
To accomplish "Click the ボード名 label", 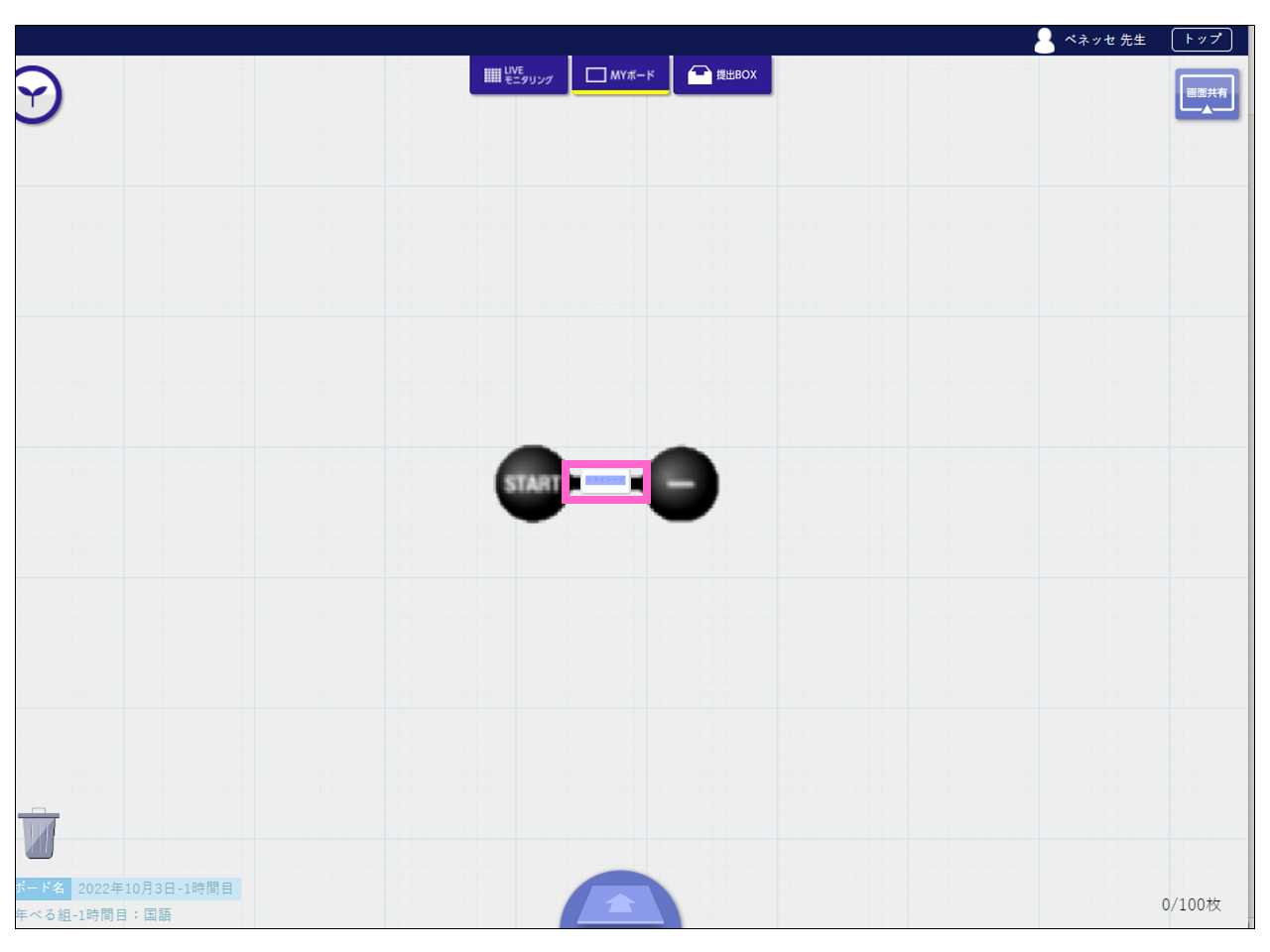I will pos(41,889).
